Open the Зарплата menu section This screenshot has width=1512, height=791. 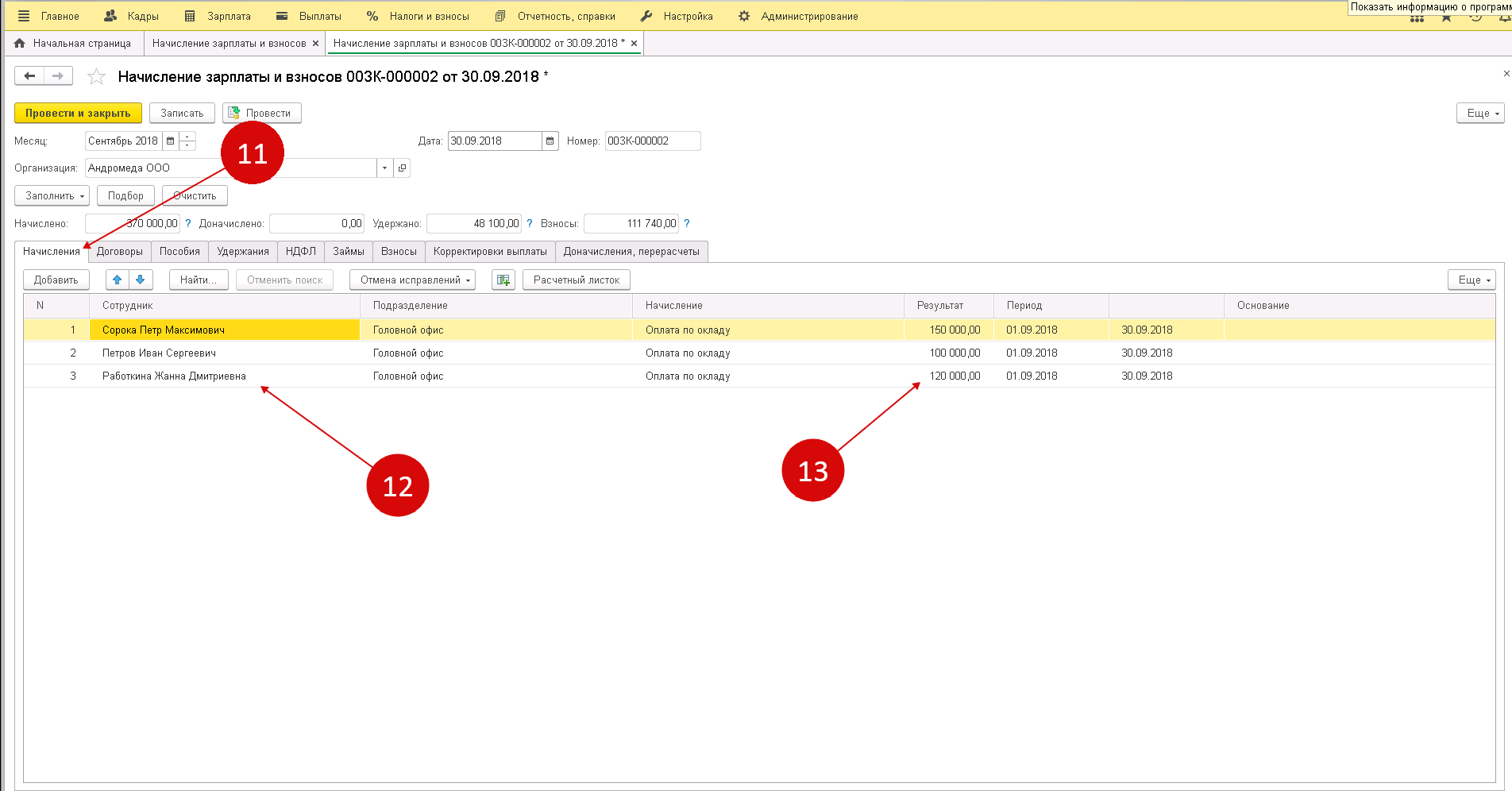coord(218,16)
